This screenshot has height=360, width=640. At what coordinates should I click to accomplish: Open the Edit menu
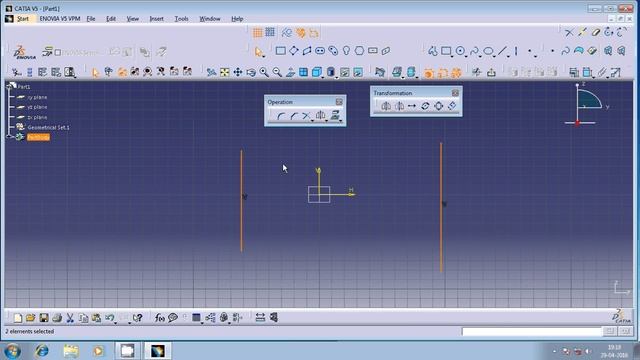click(x=111, y=19)
